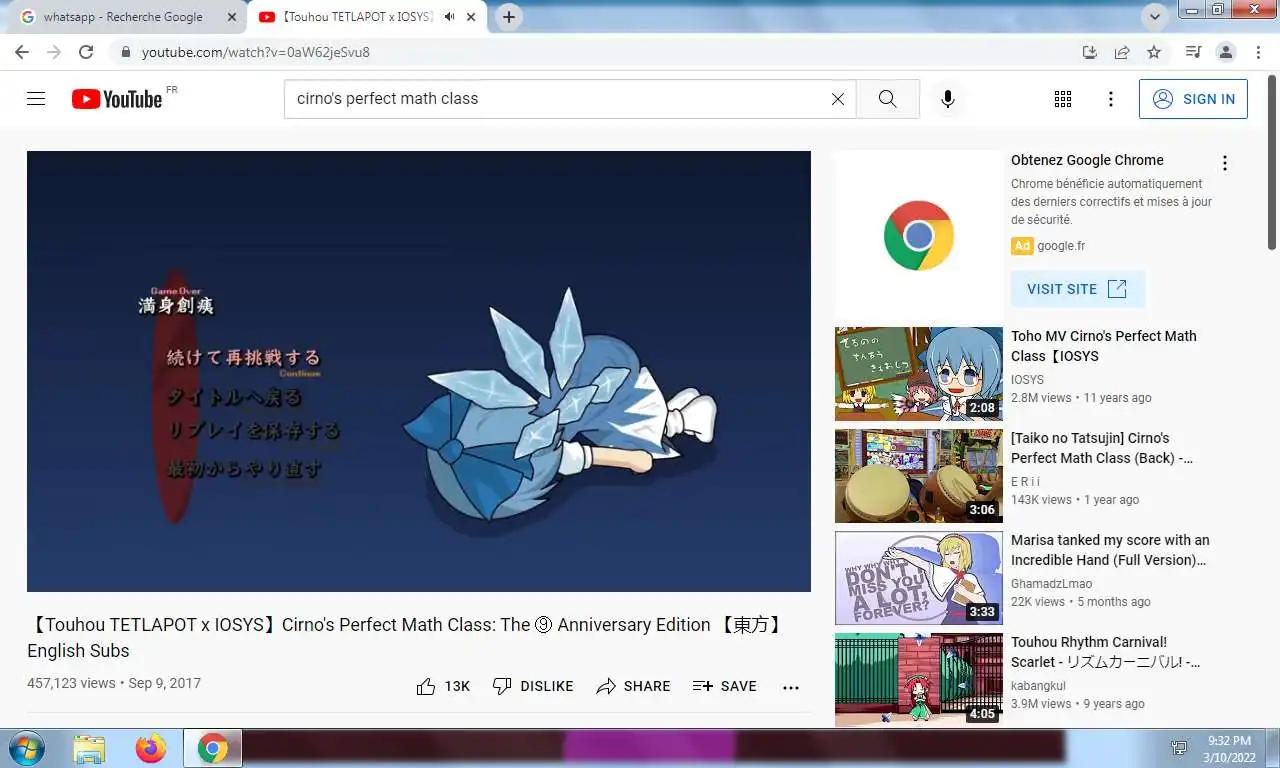Open the YouTube apps grid icon
Screen dimensions: 1280x768
tap(1063, 99)
